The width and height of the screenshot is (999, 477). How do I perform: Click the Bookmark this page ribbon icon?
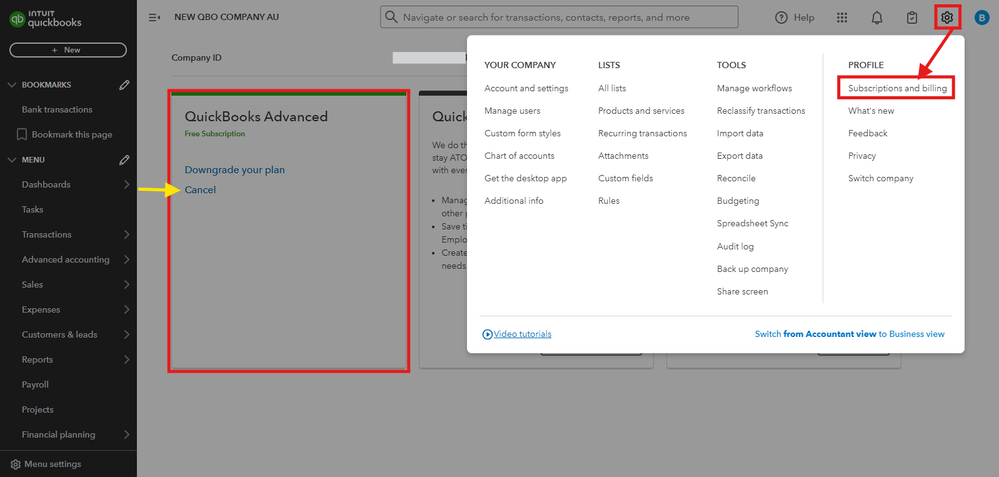tap(22, 134)
